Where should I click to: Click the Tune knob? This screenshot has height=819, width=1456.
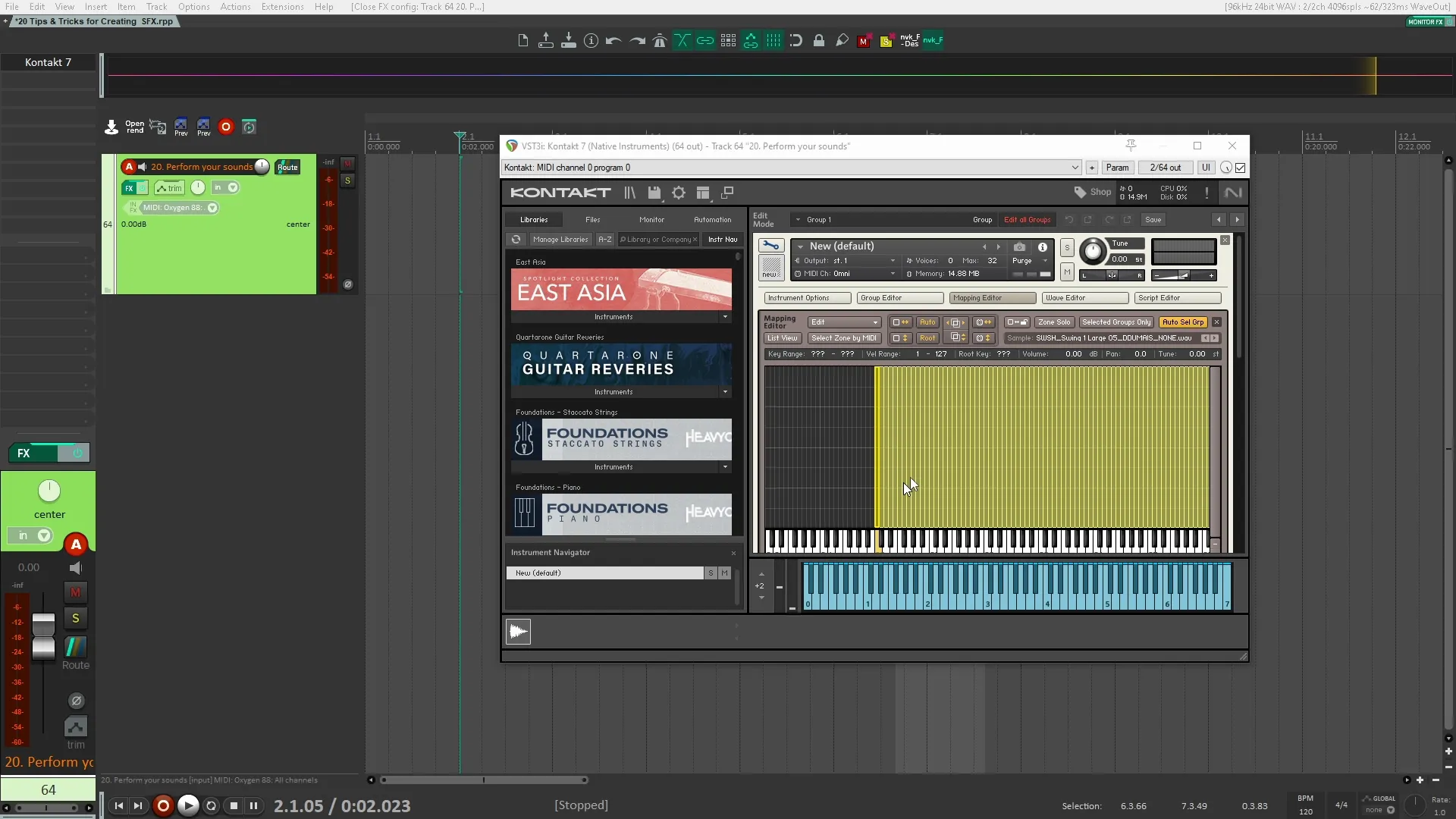coord(1092,250)
